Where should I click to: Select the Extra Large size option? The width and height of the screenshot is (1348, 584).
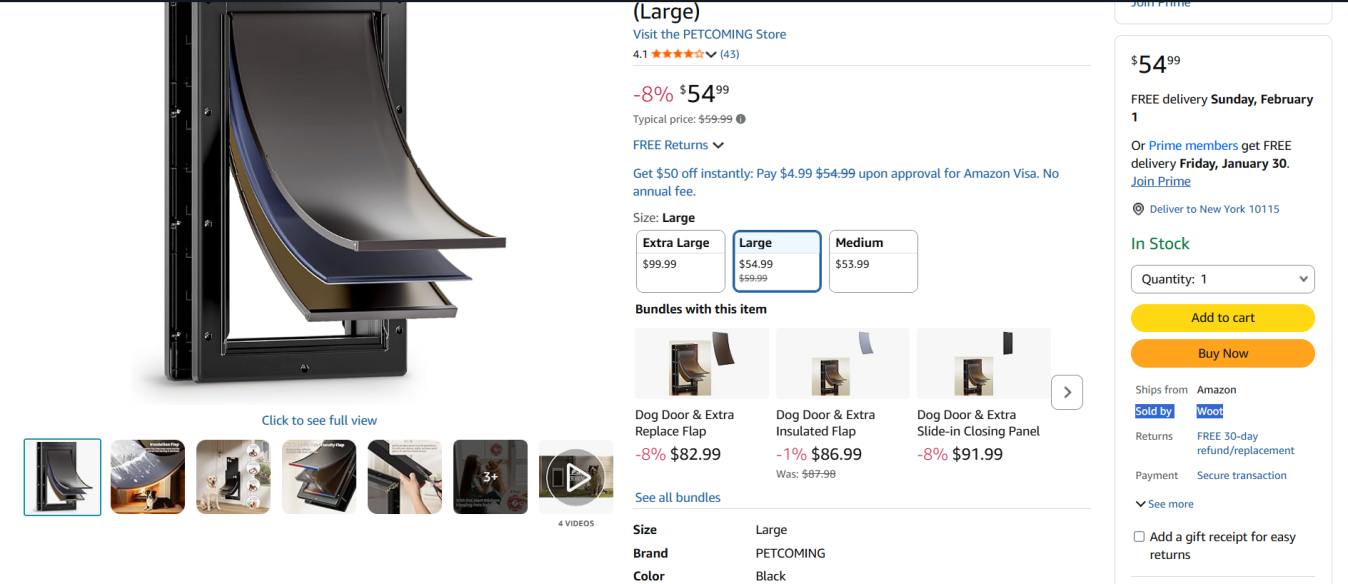(680, 261)
